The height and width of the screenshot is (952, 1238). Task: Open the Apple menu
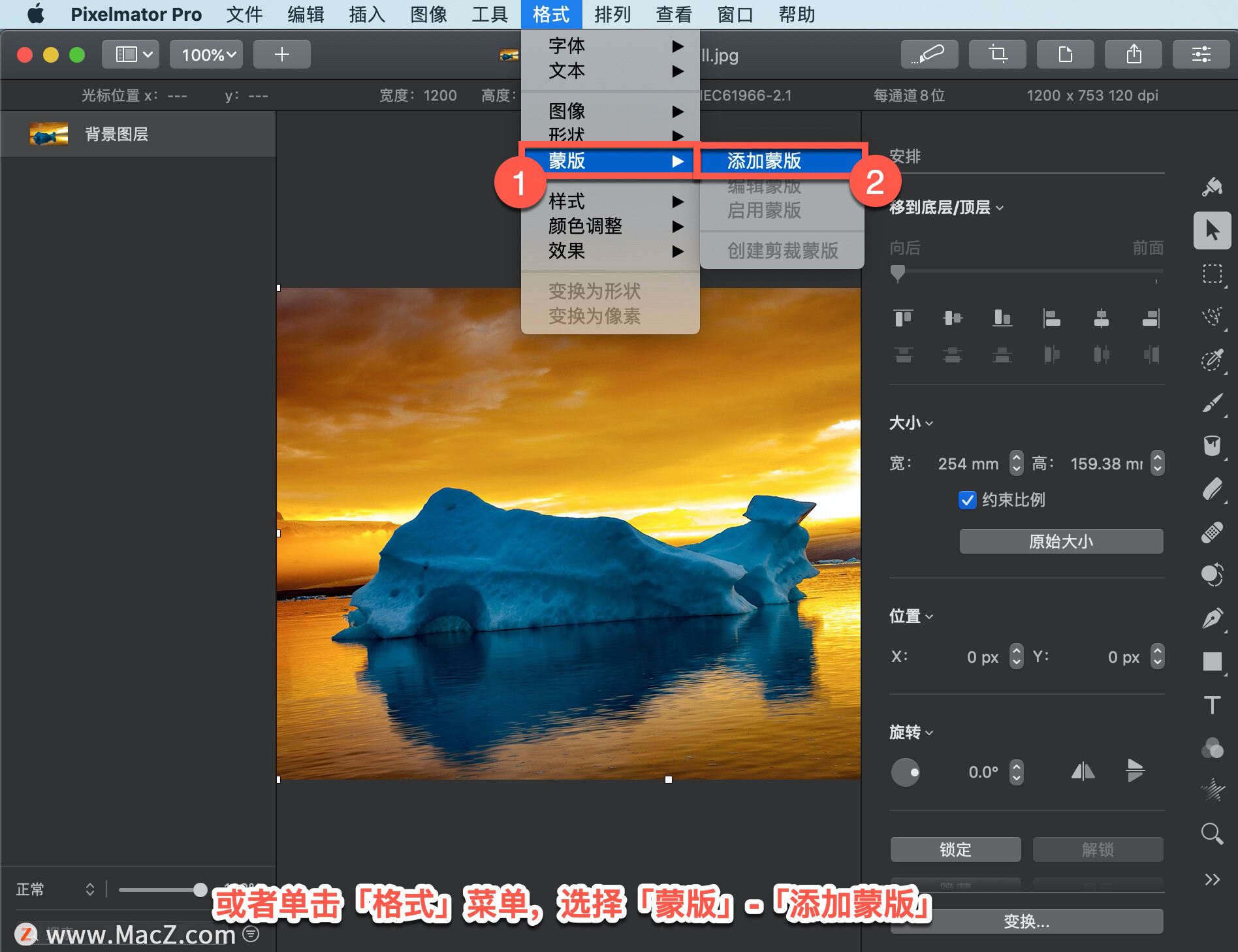pyautogui.click(x=36, y=14)
